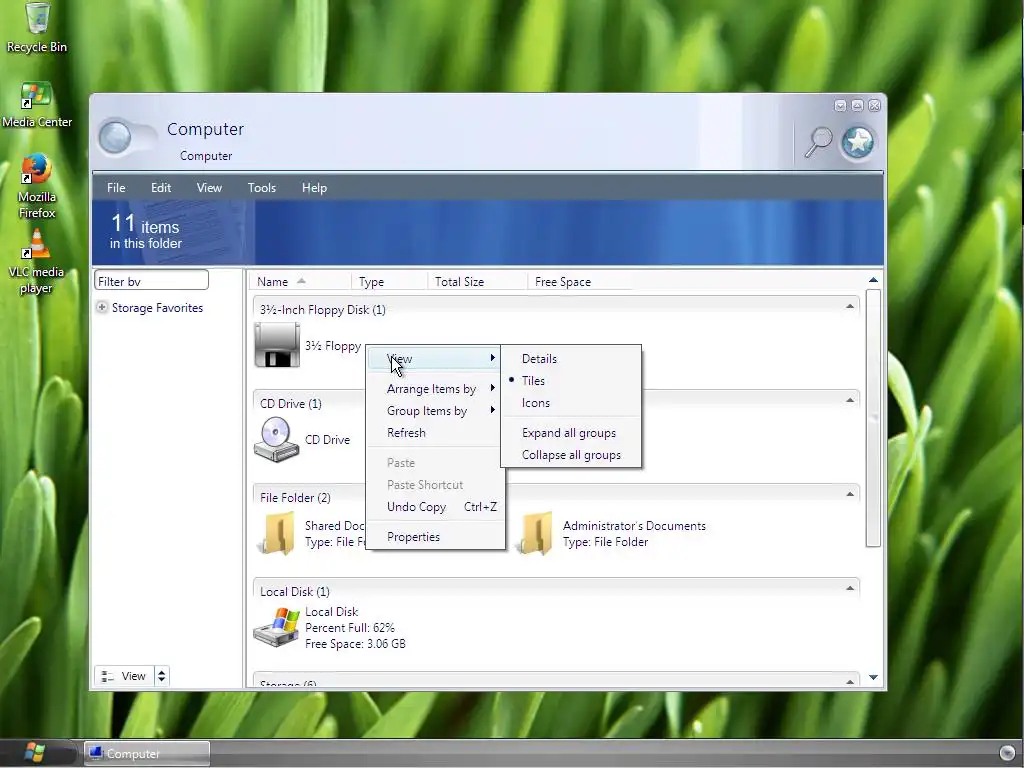Open the Arrange Items by submenu
The height and width of the screenshot is (768, 1024).
click(x=435, y=389)
